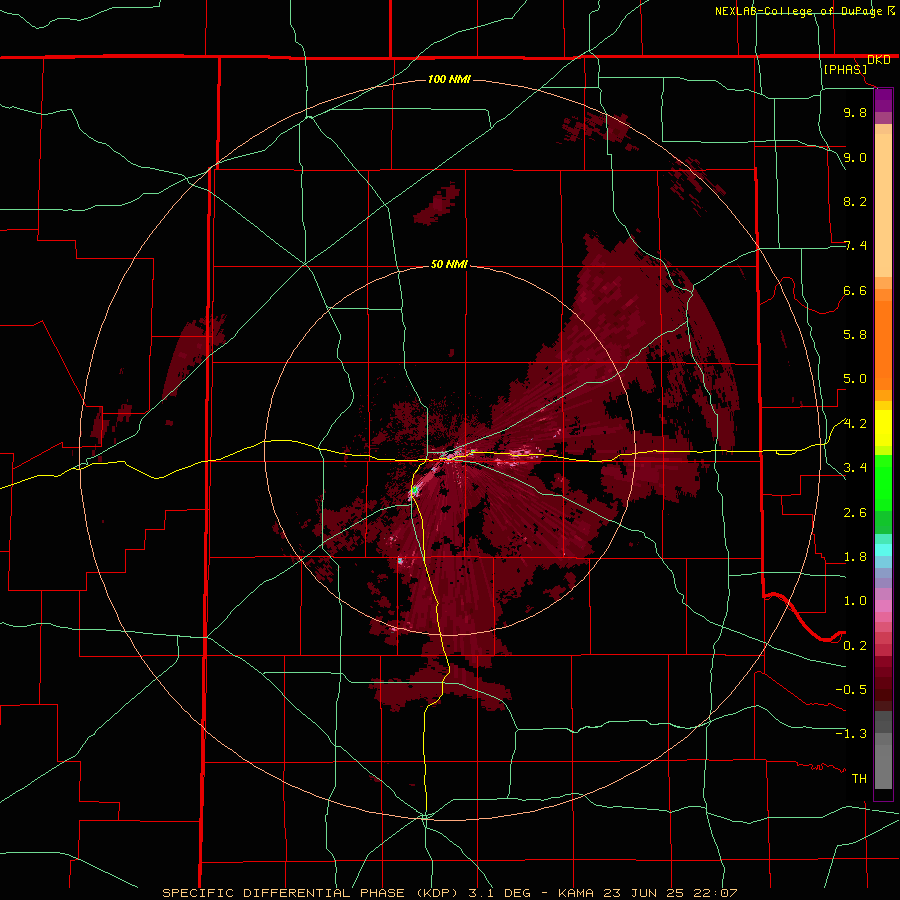Pick the cyan segment of the colorbar

883,550
